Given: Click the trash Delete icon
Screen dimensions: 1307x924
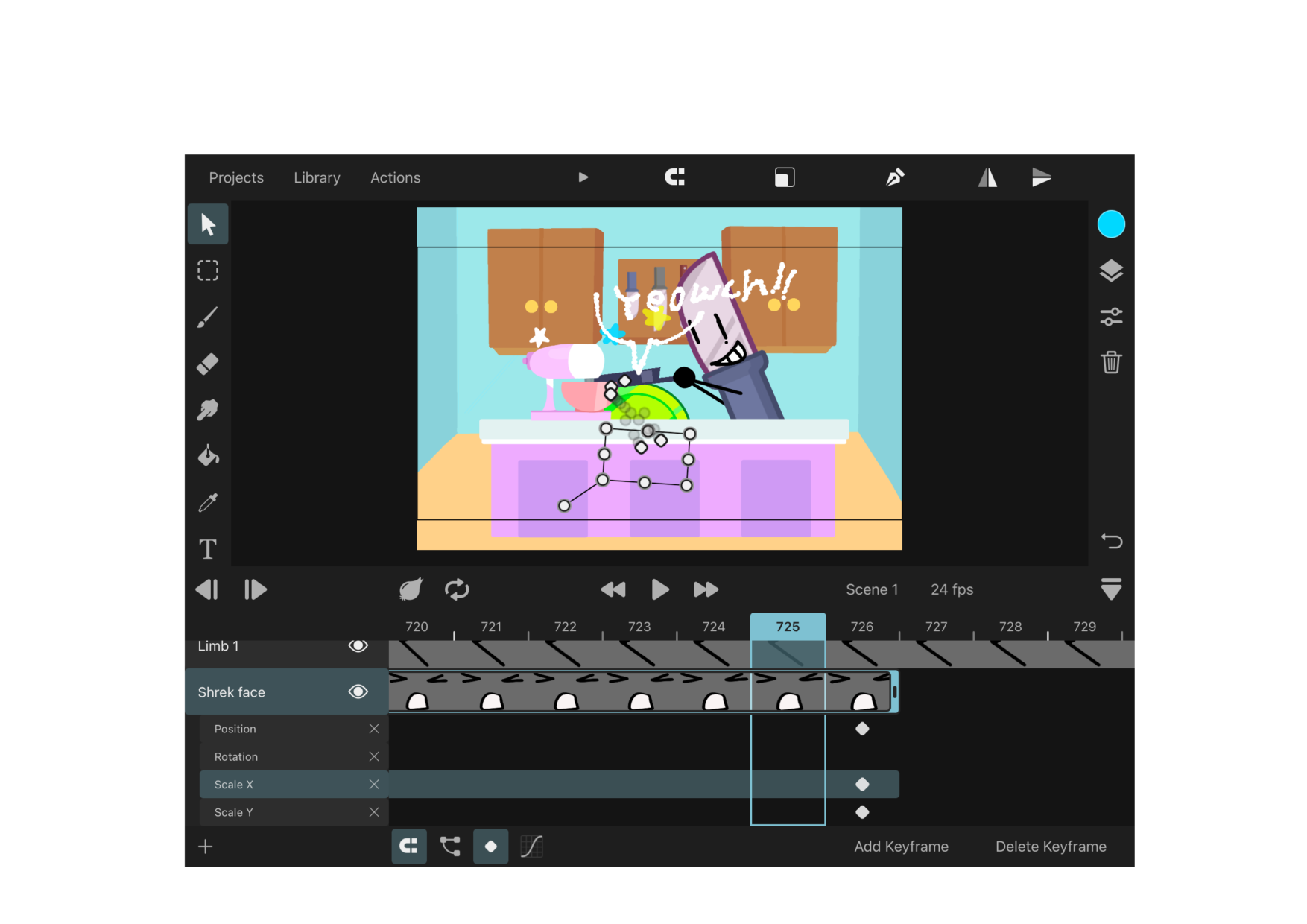Looking at the screenshot, I should [1111, 363].
